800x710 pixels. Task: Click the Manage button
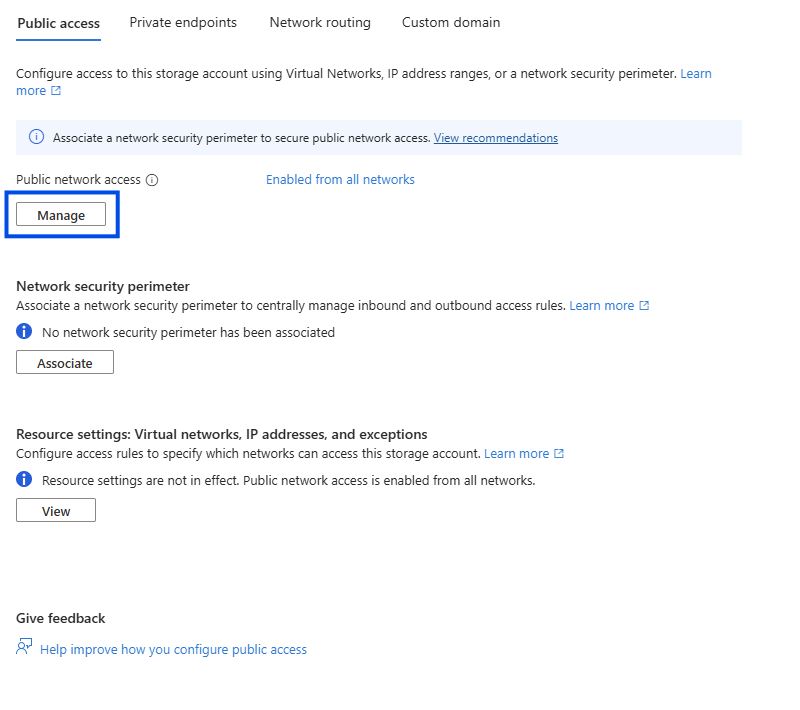61,215
